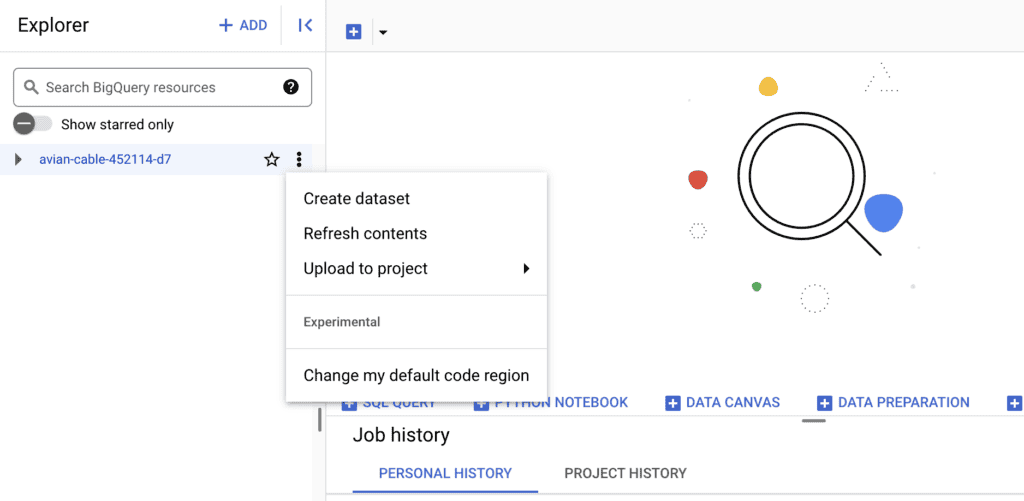The height and width of the screenshot is (501, 1024).
Task: Select the avian-cable-452114-d7 project name
Action: click(105, 159)
